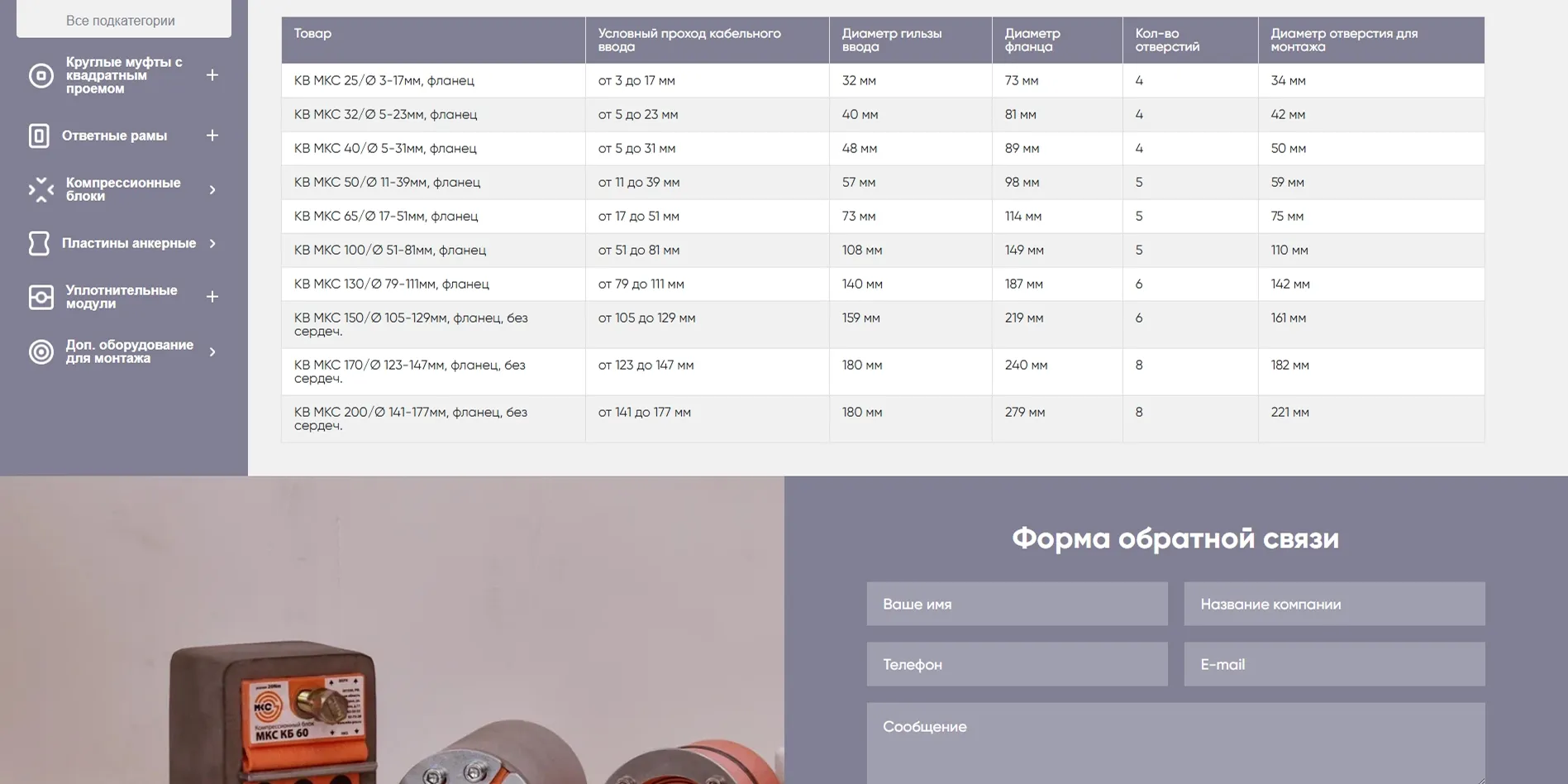Viewport: 1568px width, 784px height.
Task: Open Компрессионные блоки category
Action: coord(123,189)
